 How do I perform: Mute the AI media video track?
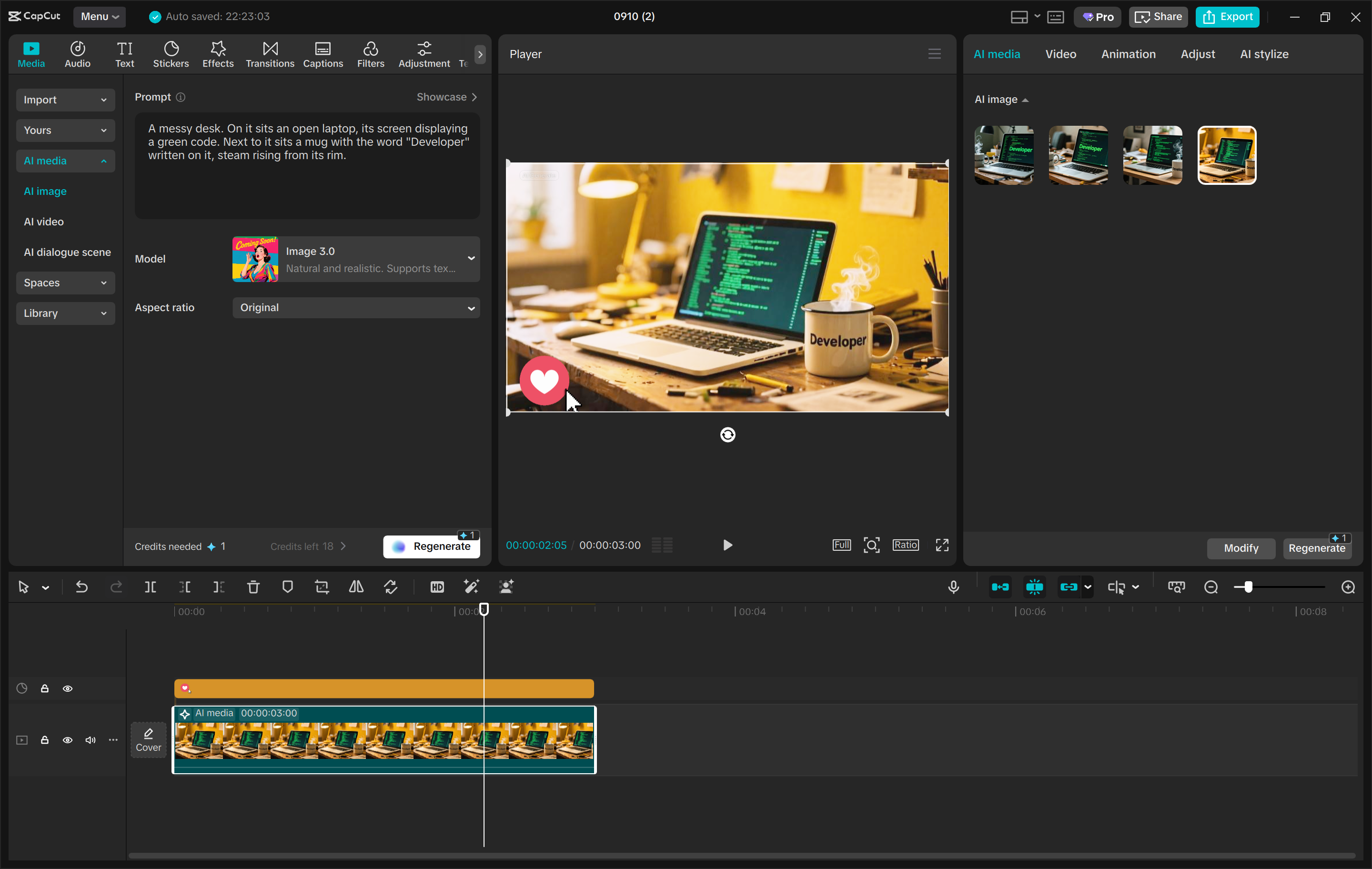[x=90, y=739]
